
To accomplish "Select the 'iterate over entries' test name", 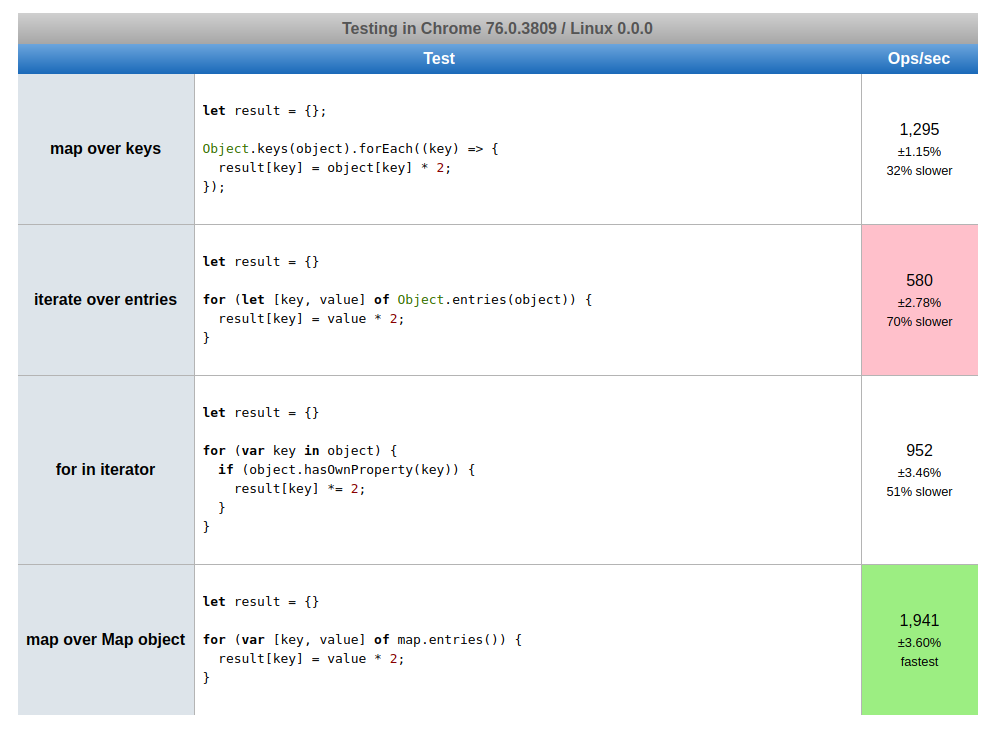I will click(105, 299).
